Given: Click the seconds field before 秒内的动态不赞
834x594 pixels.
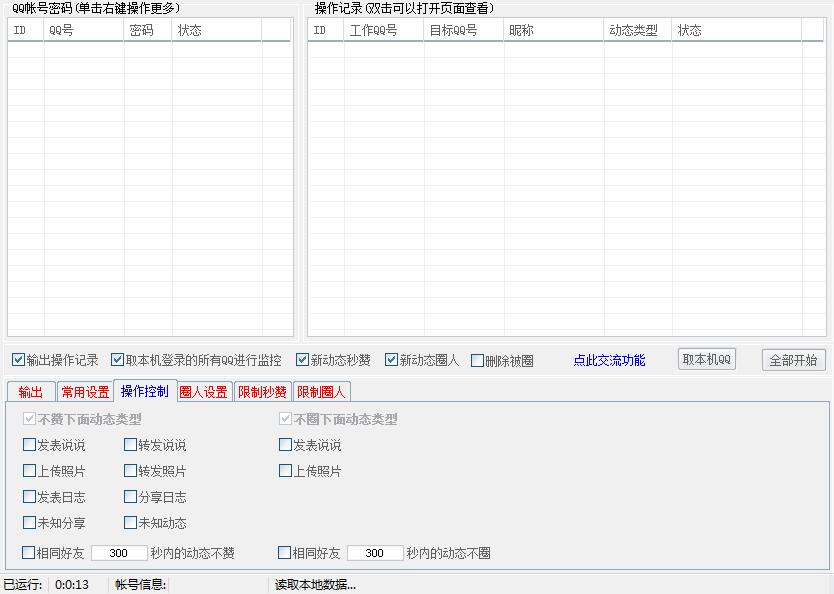Looking at the screenshot, I should [119, 553].
